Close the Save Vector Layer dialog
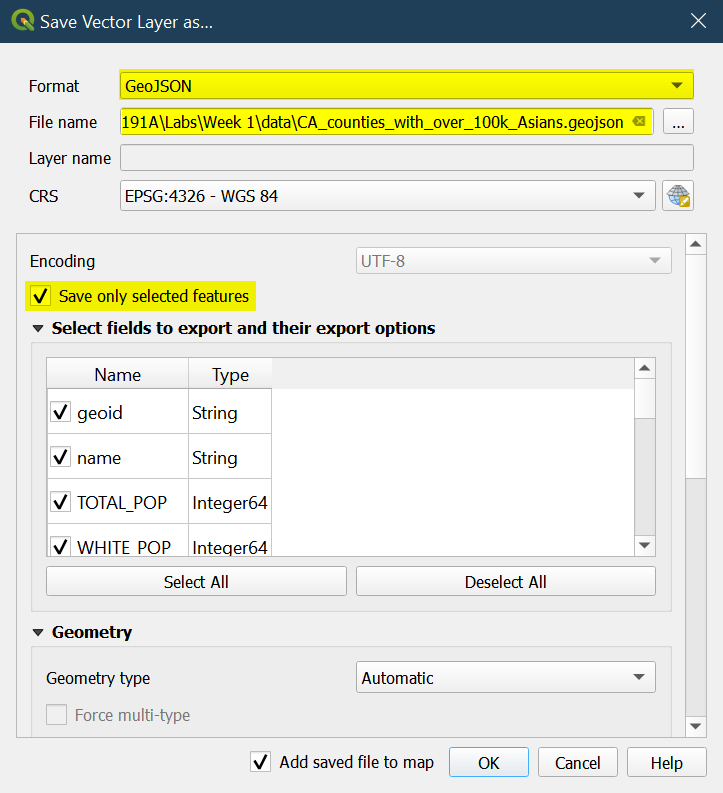This screenshot has height=793, width=723. click(697, 21)
